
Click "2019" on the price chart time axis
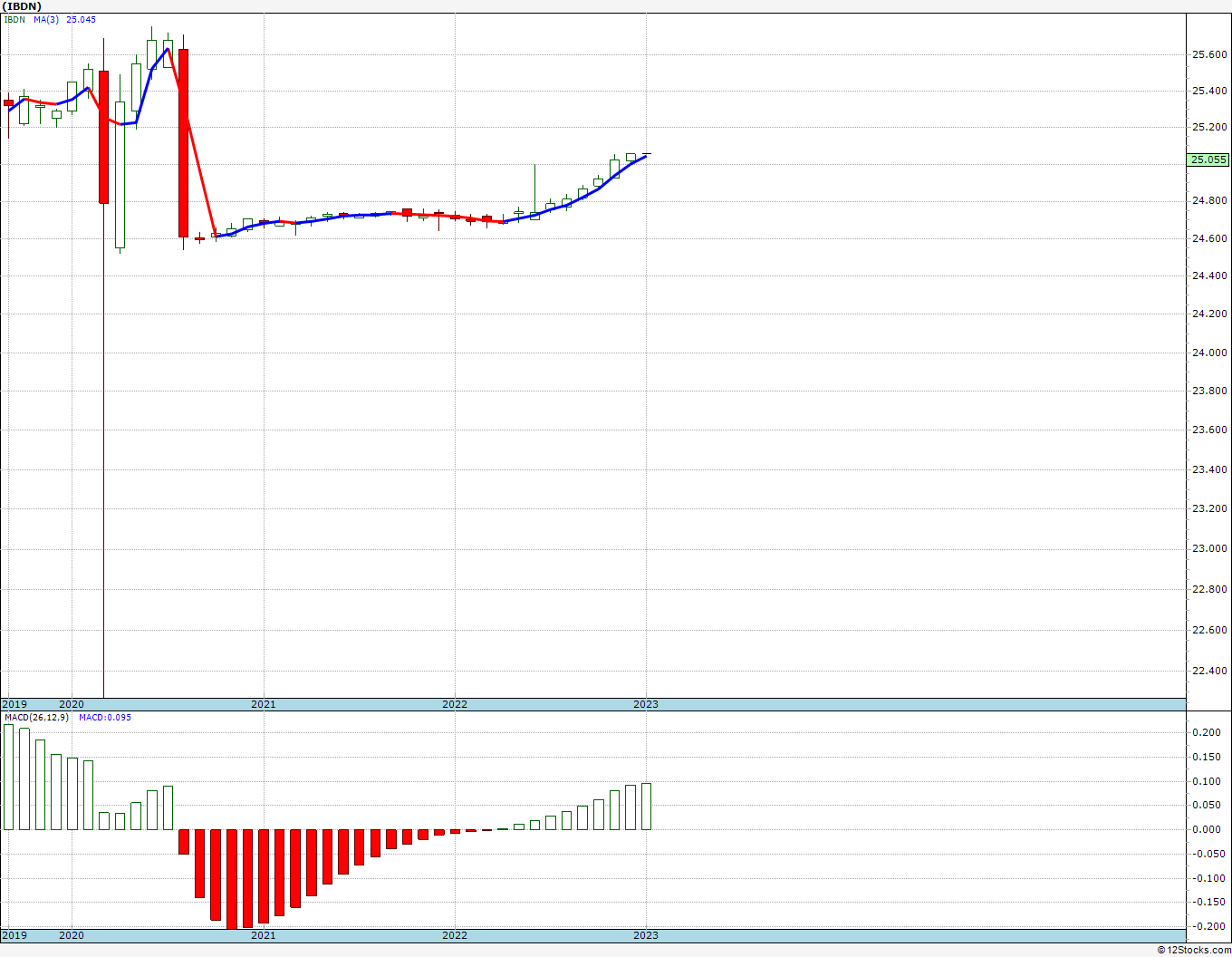click(x=14, y=704)
